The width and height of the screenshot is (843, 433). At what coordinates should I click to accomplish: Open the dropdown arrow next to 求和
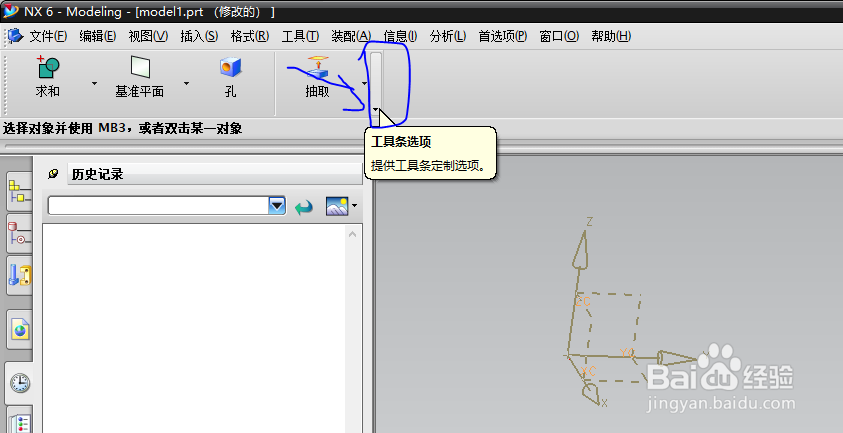point(95,83)
